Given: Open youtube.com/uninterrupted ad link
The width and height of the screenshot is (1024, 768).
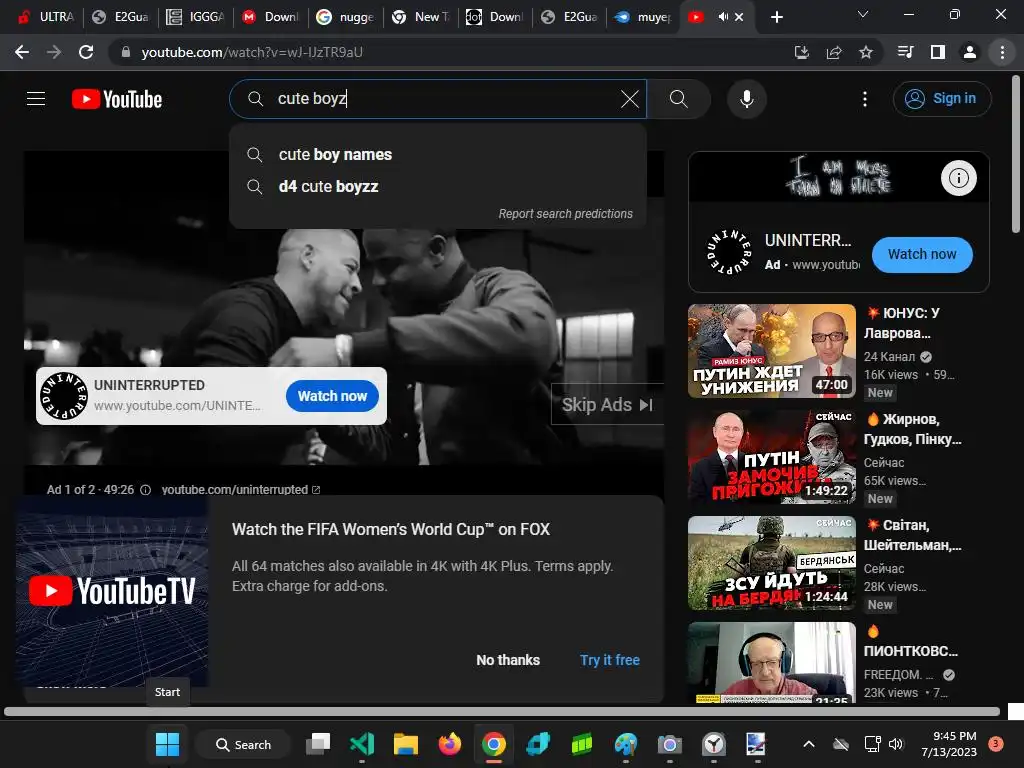Looking at the screenshot, I should [x=241, y=490].
